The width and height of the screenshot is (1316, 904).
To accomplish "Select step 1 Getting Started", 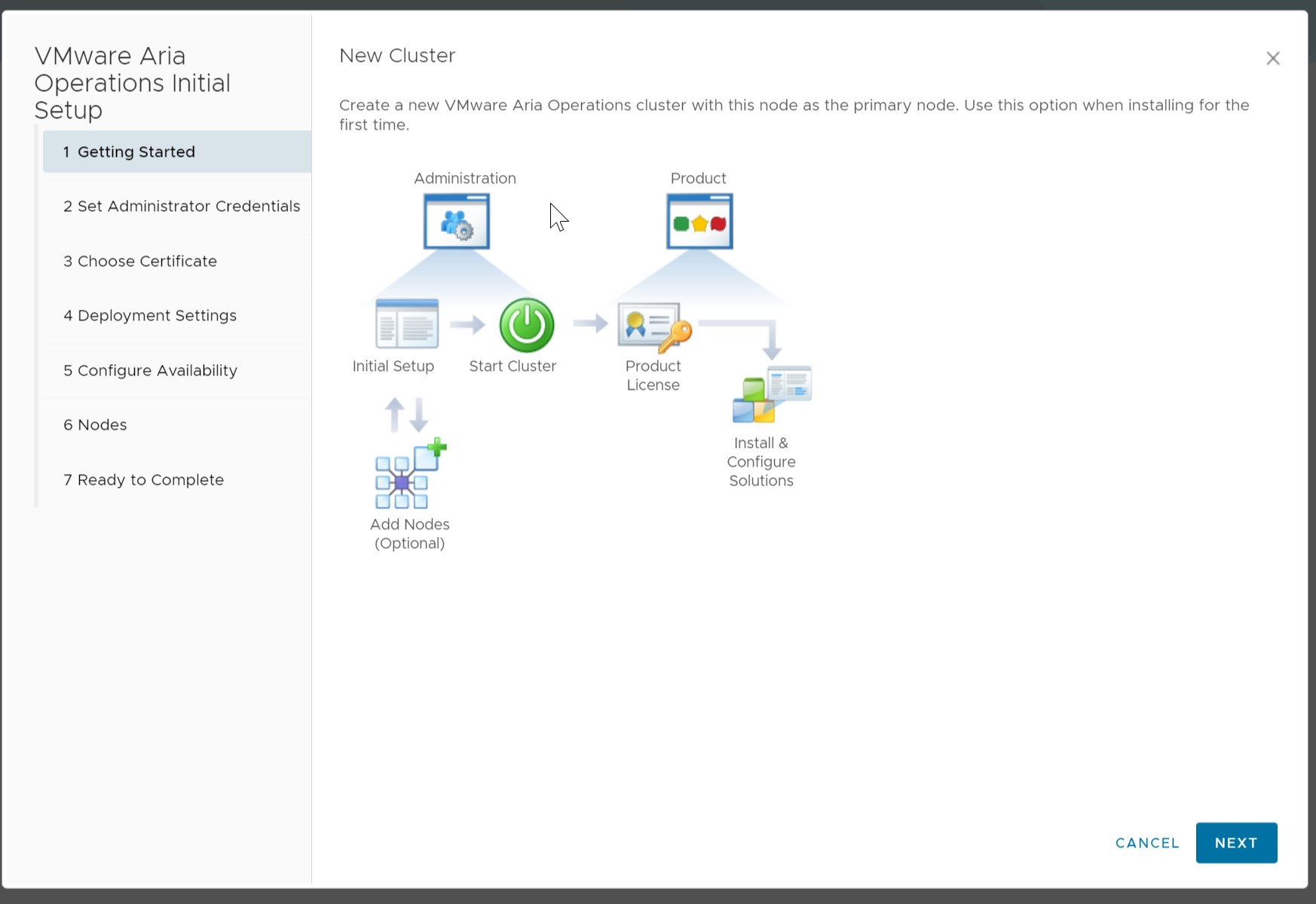I will (177, 152).
